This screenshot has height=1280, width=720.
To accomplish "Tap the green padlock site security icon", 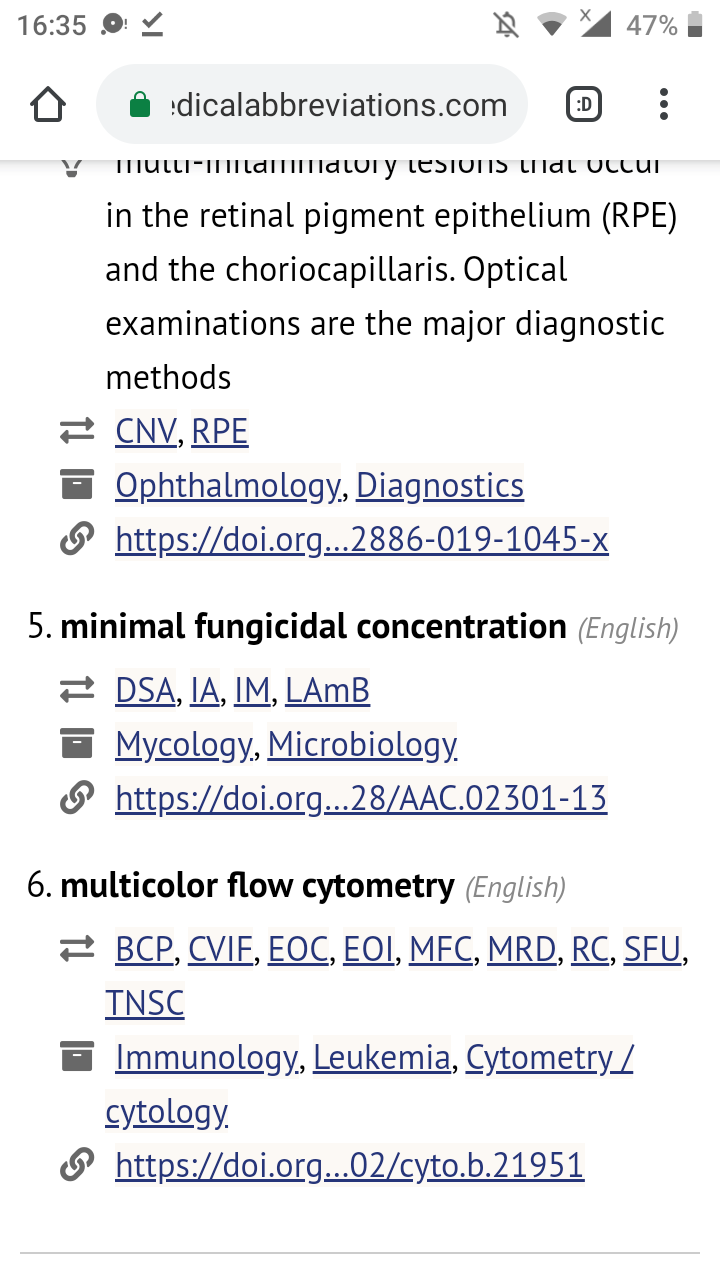I will pyautogui.click(x=141, y=105).
